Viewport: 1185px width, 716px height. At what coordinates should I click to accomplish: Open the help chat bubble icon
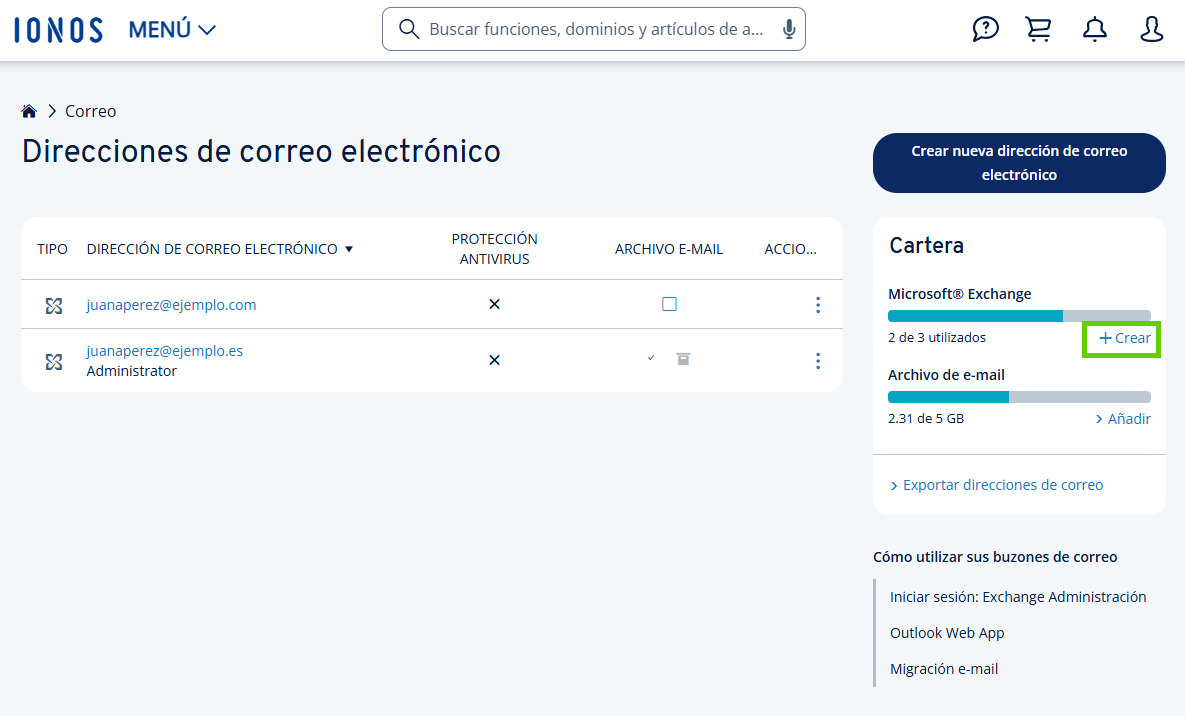(985, 29)
